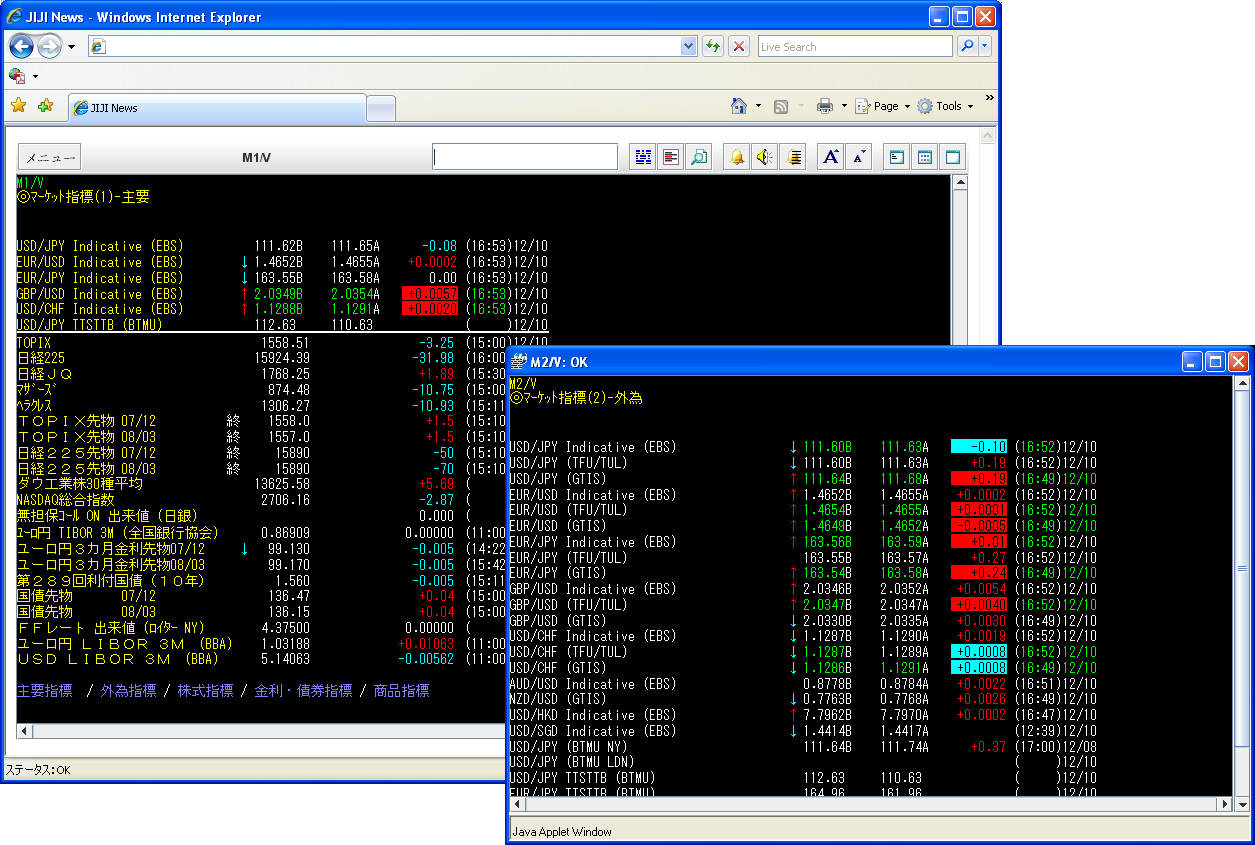Click the decrease font size icon
This screenshot has width=1255, height=845.
point(859,157)
